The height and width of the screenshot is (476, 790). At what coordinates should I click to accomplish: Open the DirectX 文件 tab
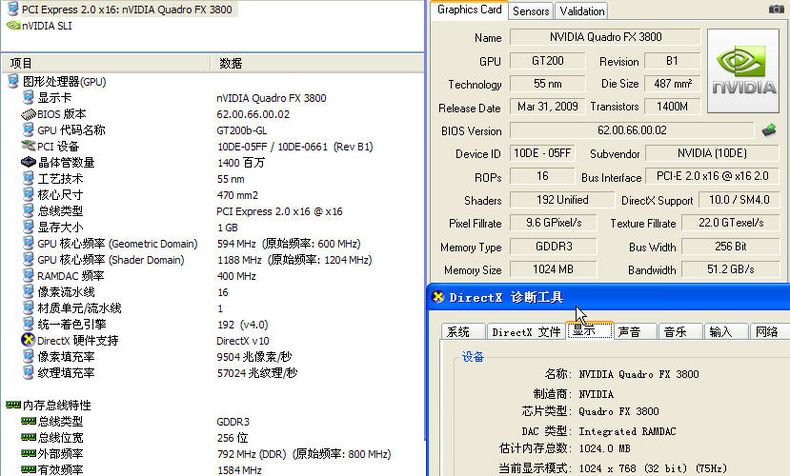click(526, 332)
